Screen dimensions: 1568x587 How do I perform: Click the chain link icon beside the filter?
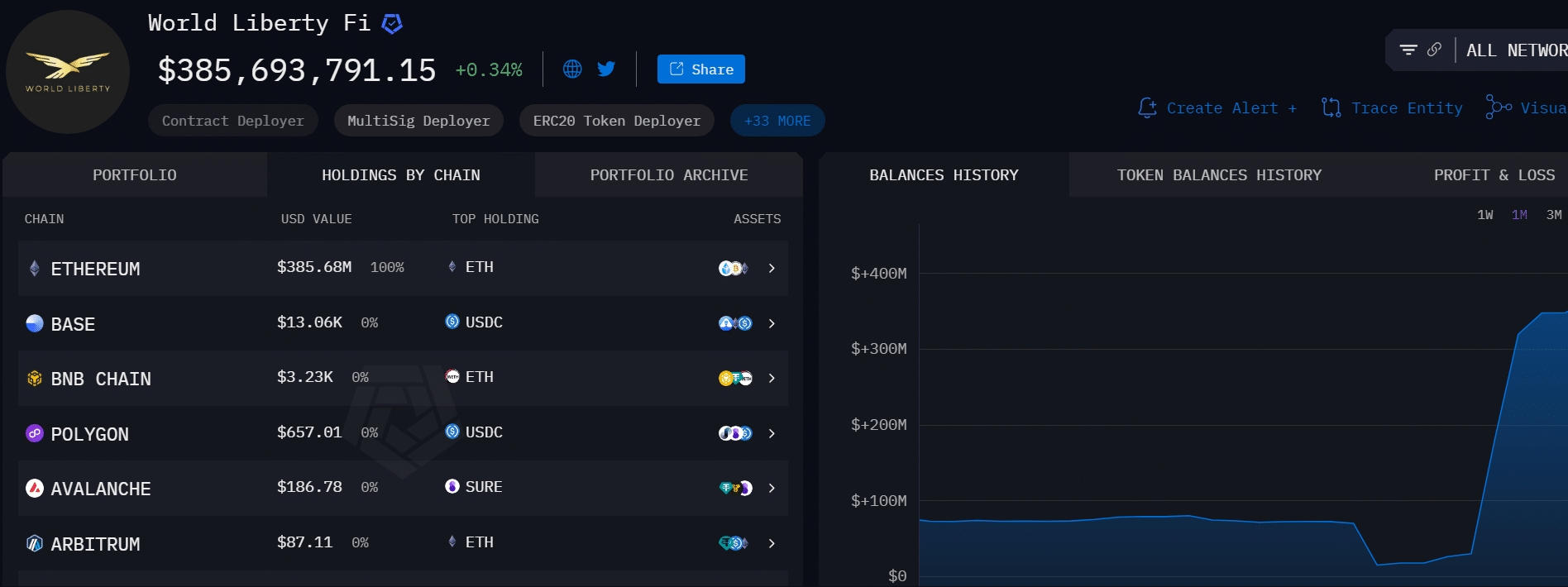pyautogui.click(x=1434, y=50)
